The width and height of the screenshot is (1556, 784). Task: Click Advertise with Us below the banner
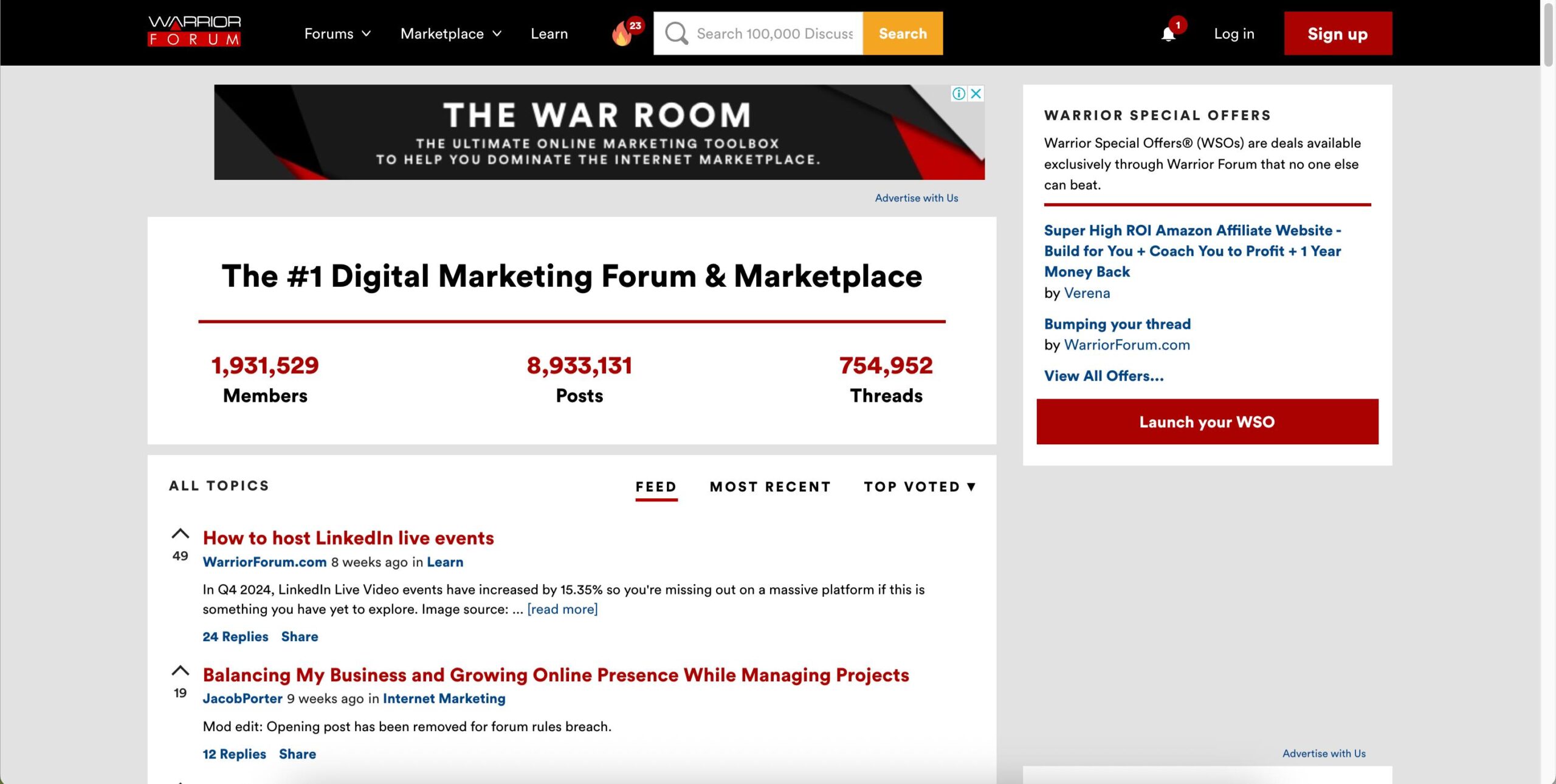pos(916,198)
